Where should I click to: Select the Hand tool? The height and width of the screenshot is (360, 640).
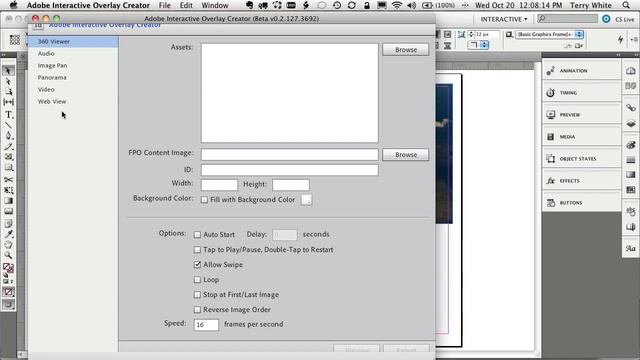(8, 245)
